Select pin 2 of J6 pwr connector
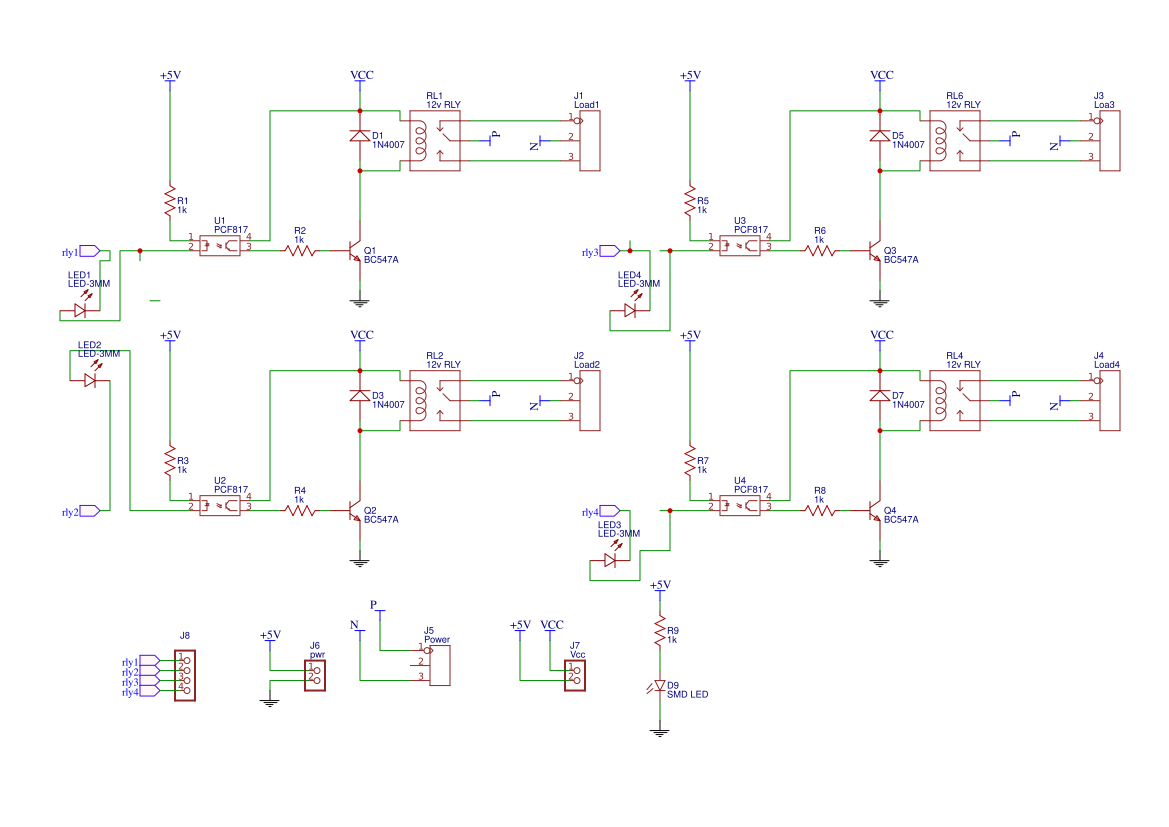 [x=316, y=680]
